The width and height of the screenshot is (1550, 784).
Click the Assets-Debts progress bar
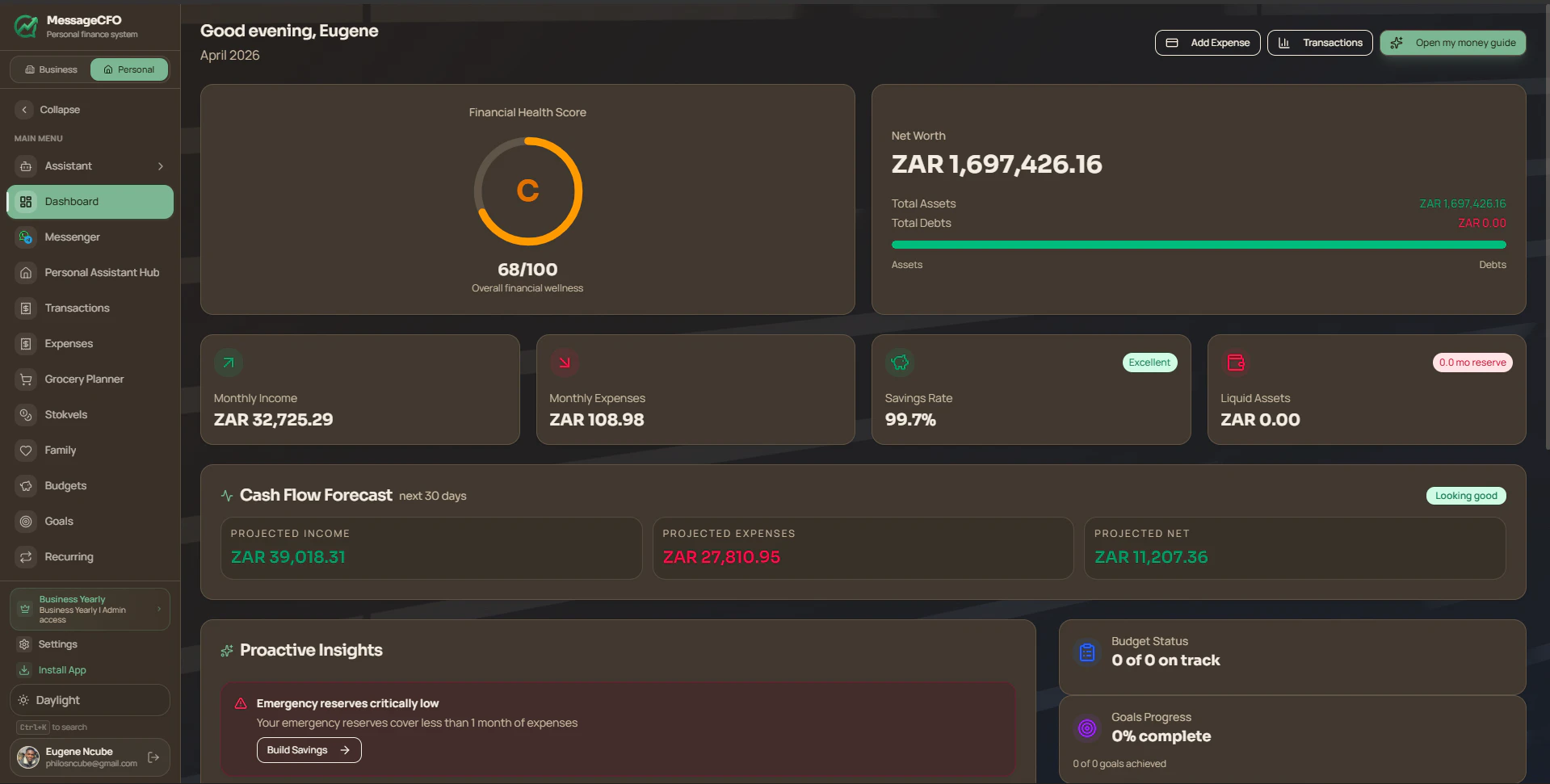tap(1199, 245)
